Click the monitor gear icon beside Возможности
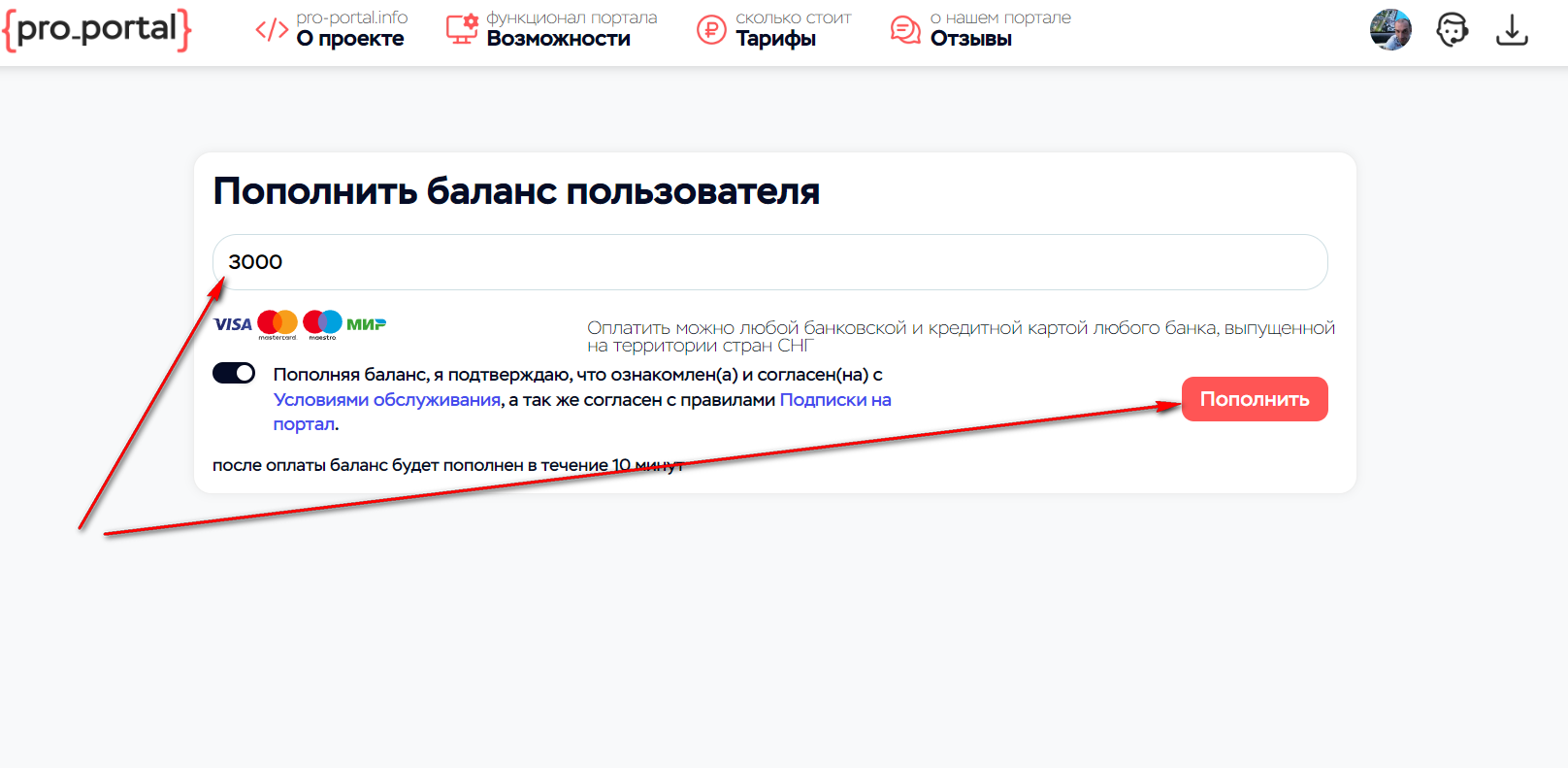The height and width of the screenshot is (768, 1568). 462,29
